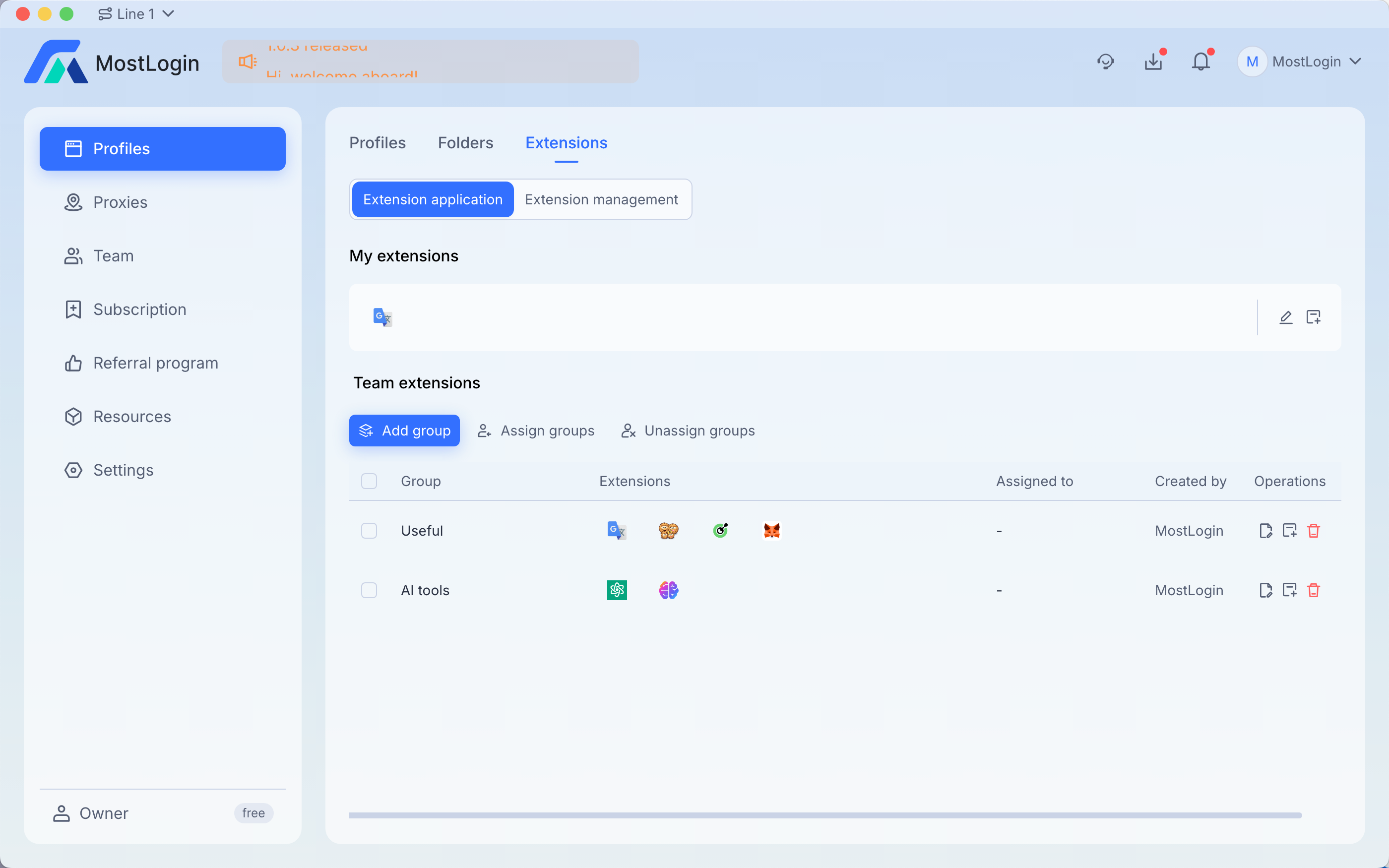The width and height of the screenshot is (1389, 868).
Task: Edit My extensions with pencil icon
Action: pyautogui.click(x=1286, y=317)
